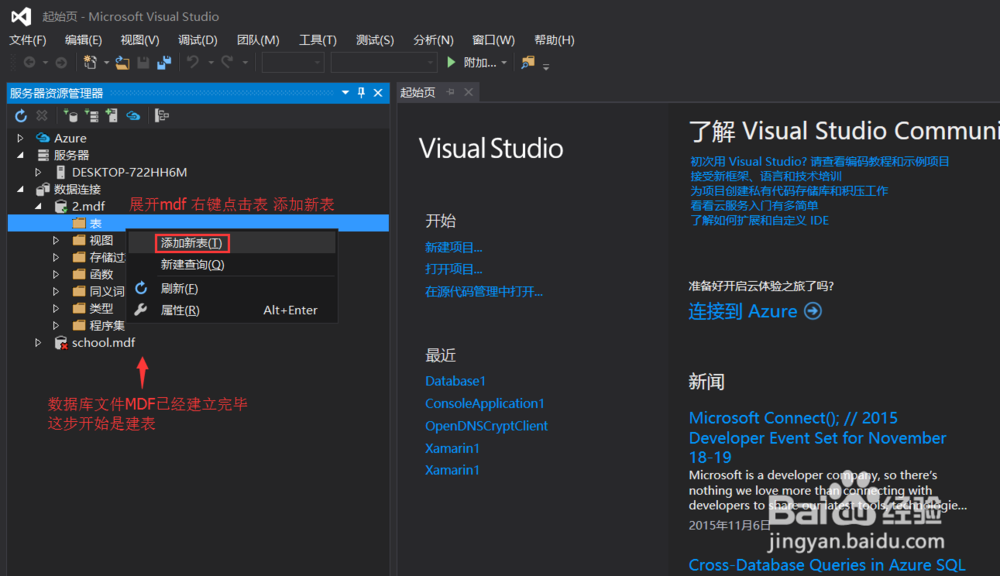
Task: Open recent project OpenDNSCryptClient
Action: [x=486, y=425]
